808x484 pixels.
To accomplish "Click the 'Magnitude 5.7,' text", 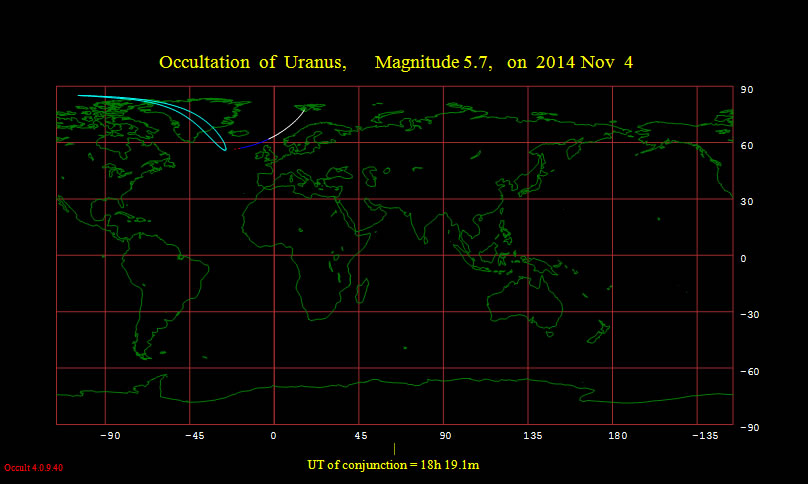I will click(x=433, y=62).
